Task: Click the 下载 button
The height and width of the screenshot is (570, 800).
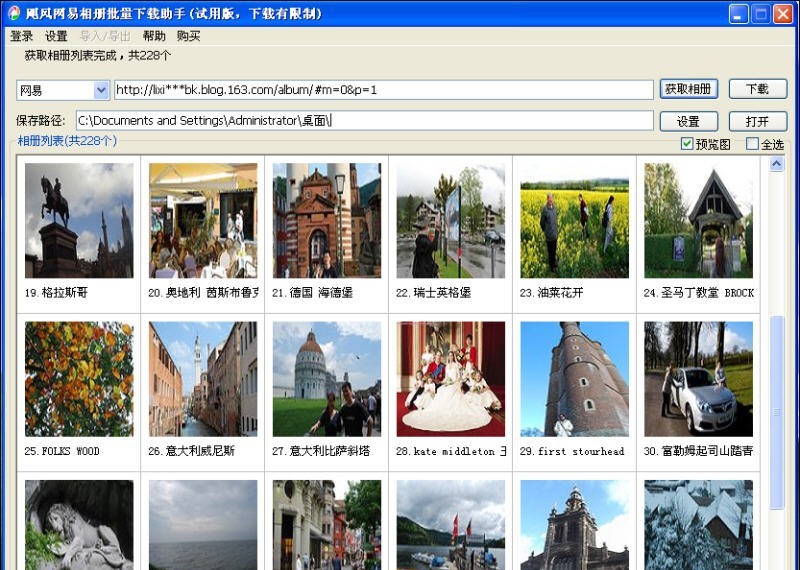Action: (758, 89)
